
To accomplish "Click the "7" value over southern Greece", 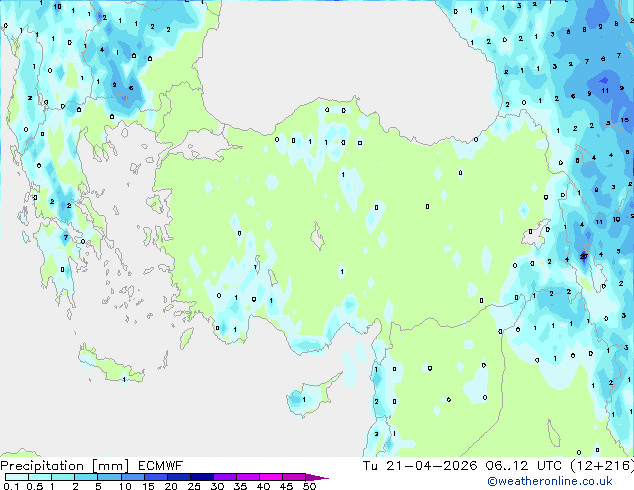I will point(66,237).
